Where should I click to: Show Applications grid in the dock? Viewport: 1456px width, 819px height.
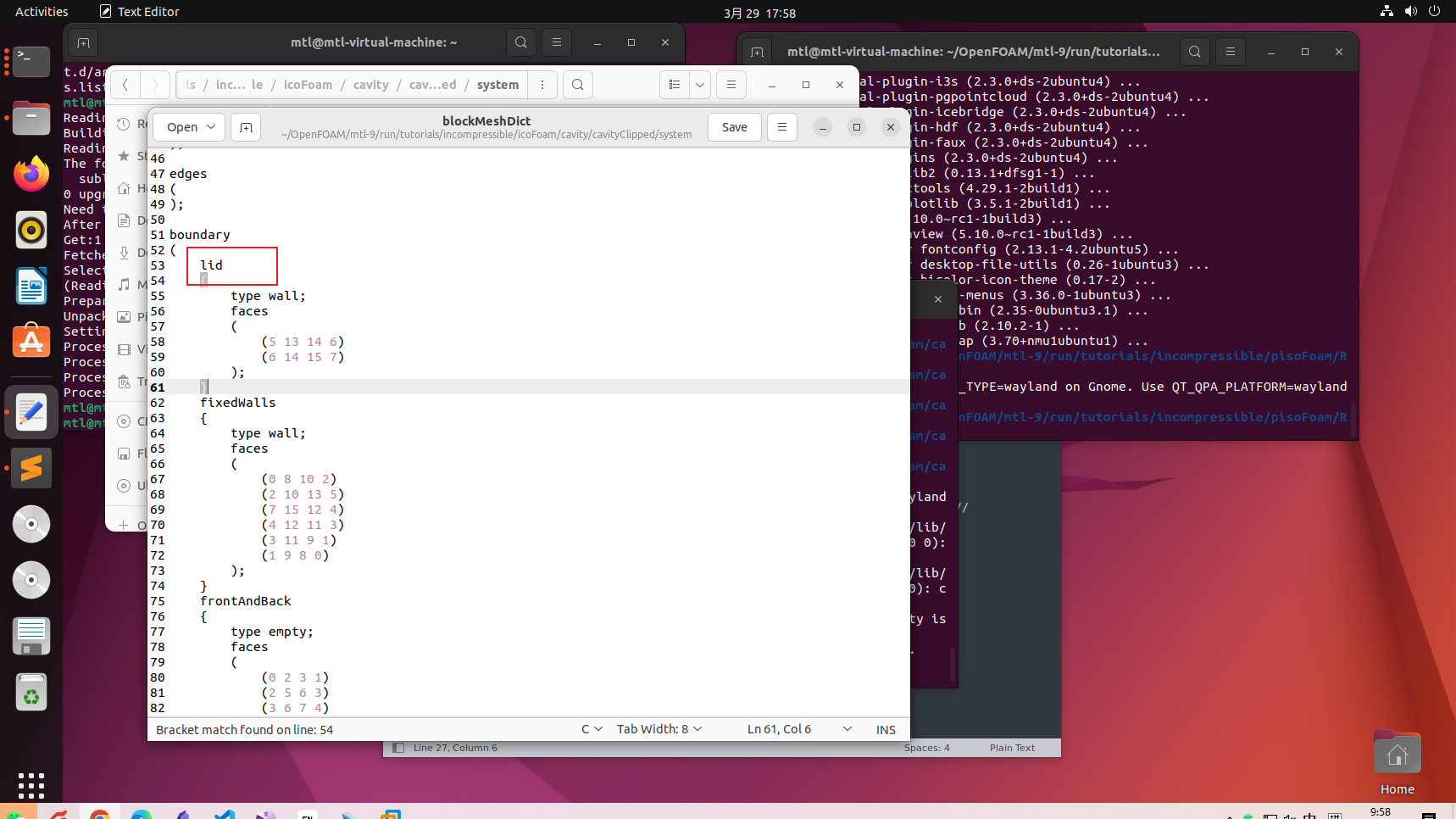pos(31,785)
